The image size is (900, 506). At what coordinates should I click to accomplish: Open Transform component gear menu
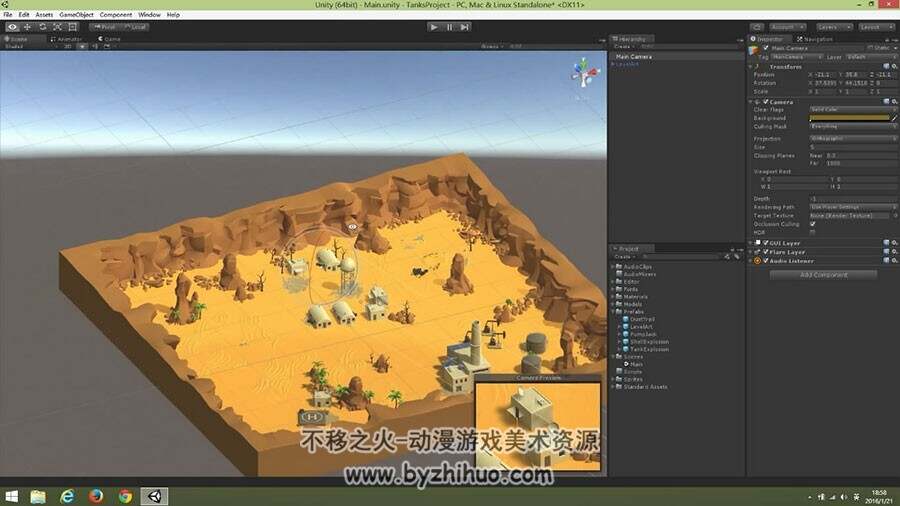(894, 67)
